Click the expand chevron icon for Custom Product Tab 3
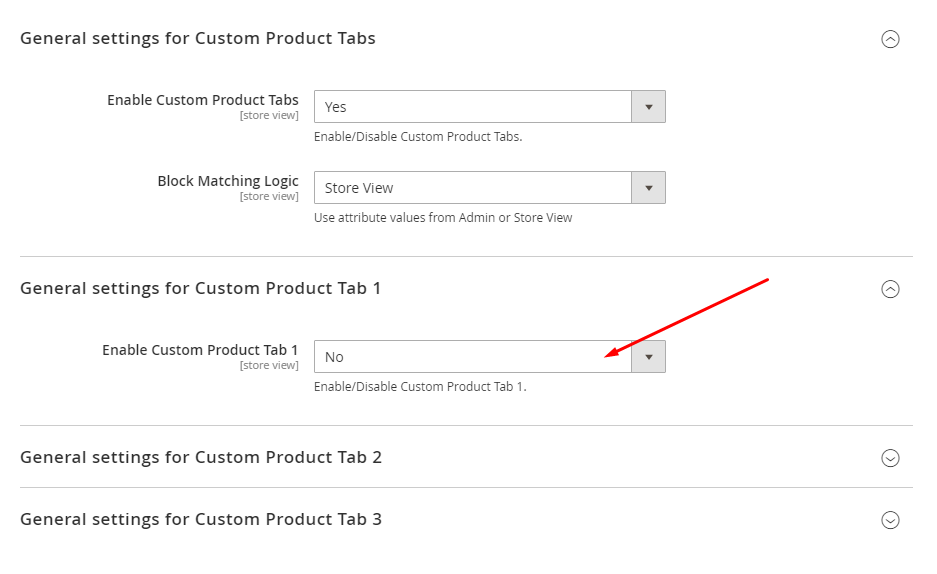The height and width of the screenshot is (574, 937). coord(890,520)
